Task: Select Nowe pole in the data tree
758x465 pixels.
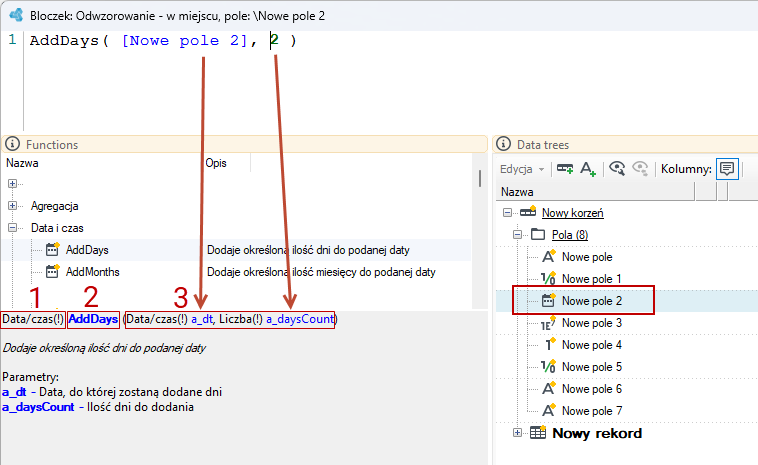Action: (x=587, y=257)
